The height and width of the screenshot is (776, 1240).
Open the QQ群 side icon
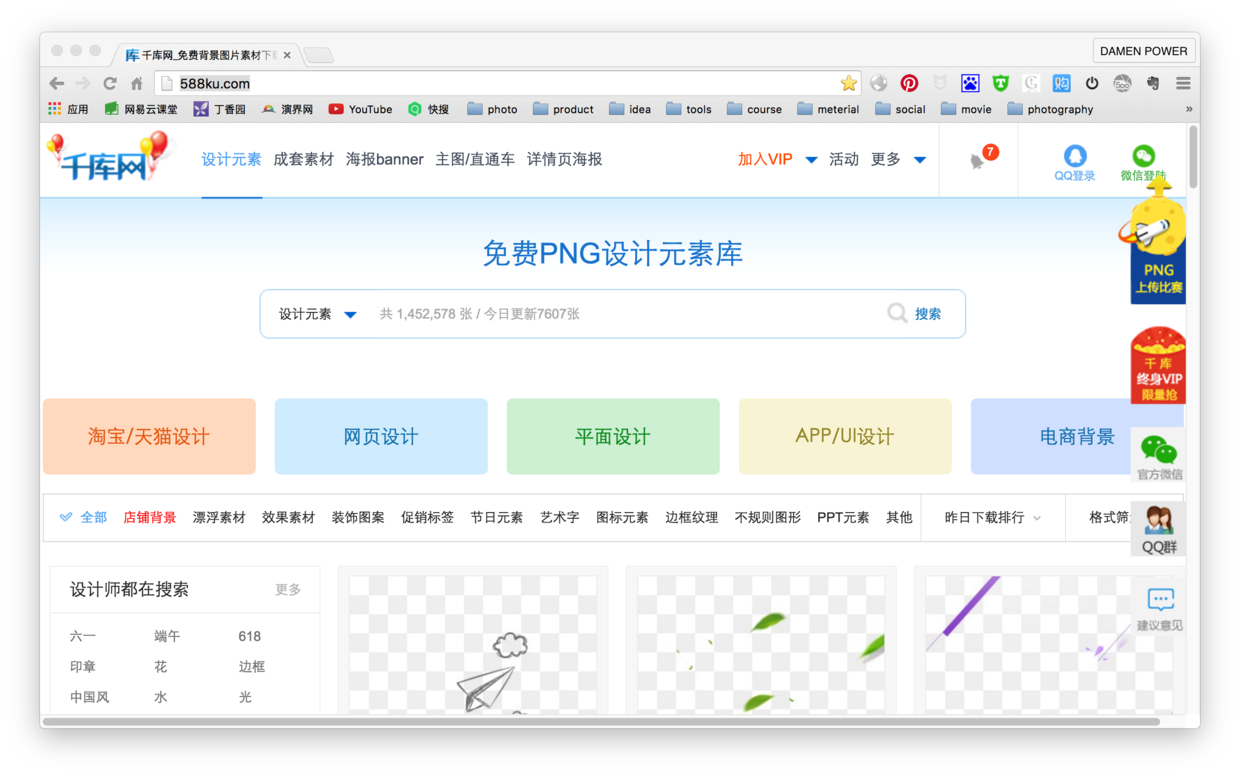[x=1159, y=530]
